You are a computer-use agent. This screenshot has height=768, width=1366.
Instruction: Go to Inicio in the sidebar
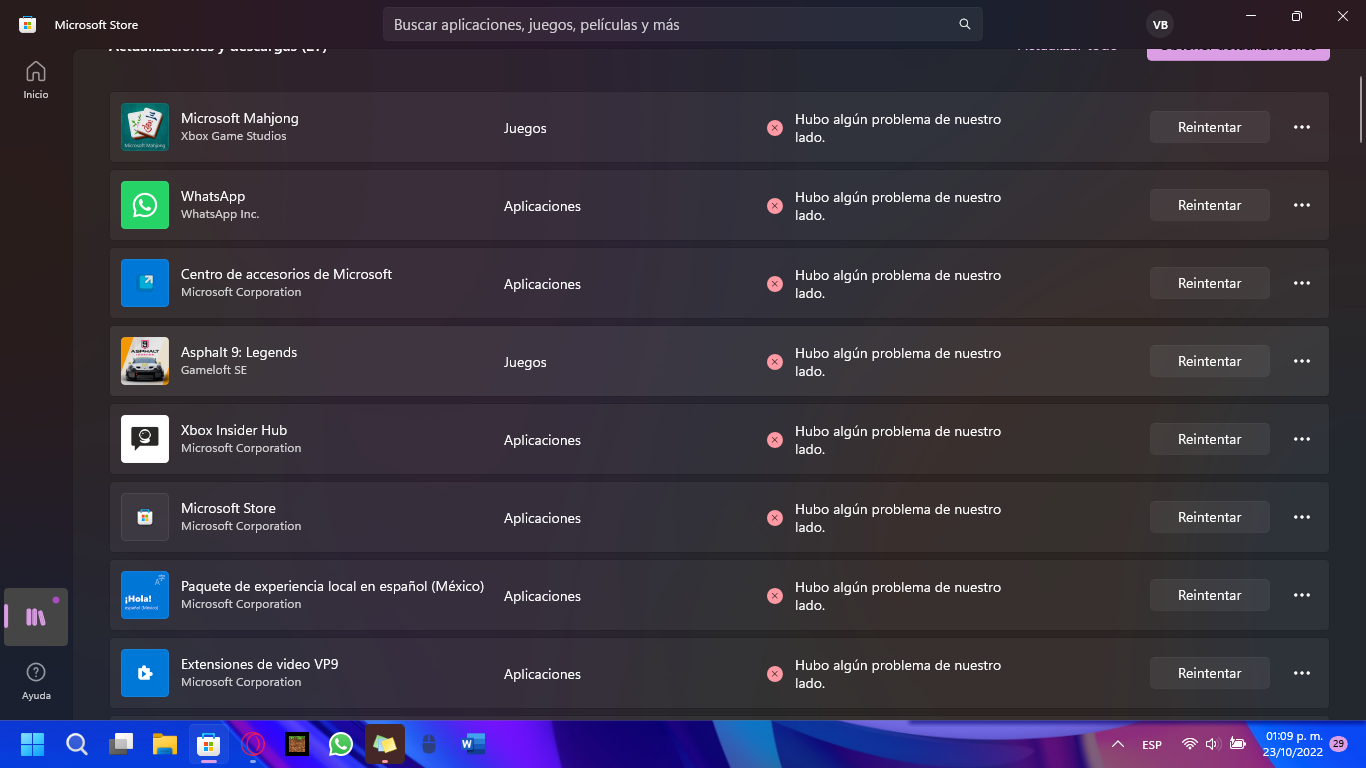coord(36,80)
